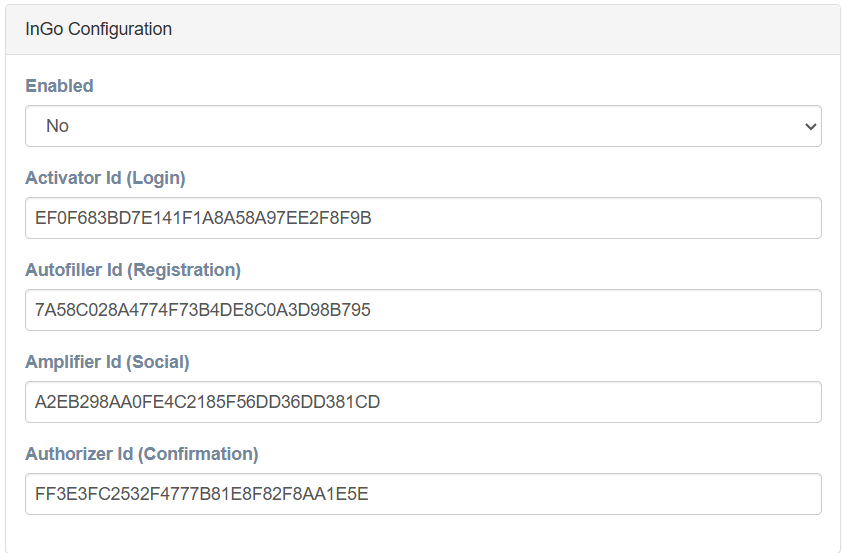Click the A2EB298AA0FE4C2185F56DD36DD381CD value text
The height and width of the screenshot is (553, 842).
pos(207,402)
